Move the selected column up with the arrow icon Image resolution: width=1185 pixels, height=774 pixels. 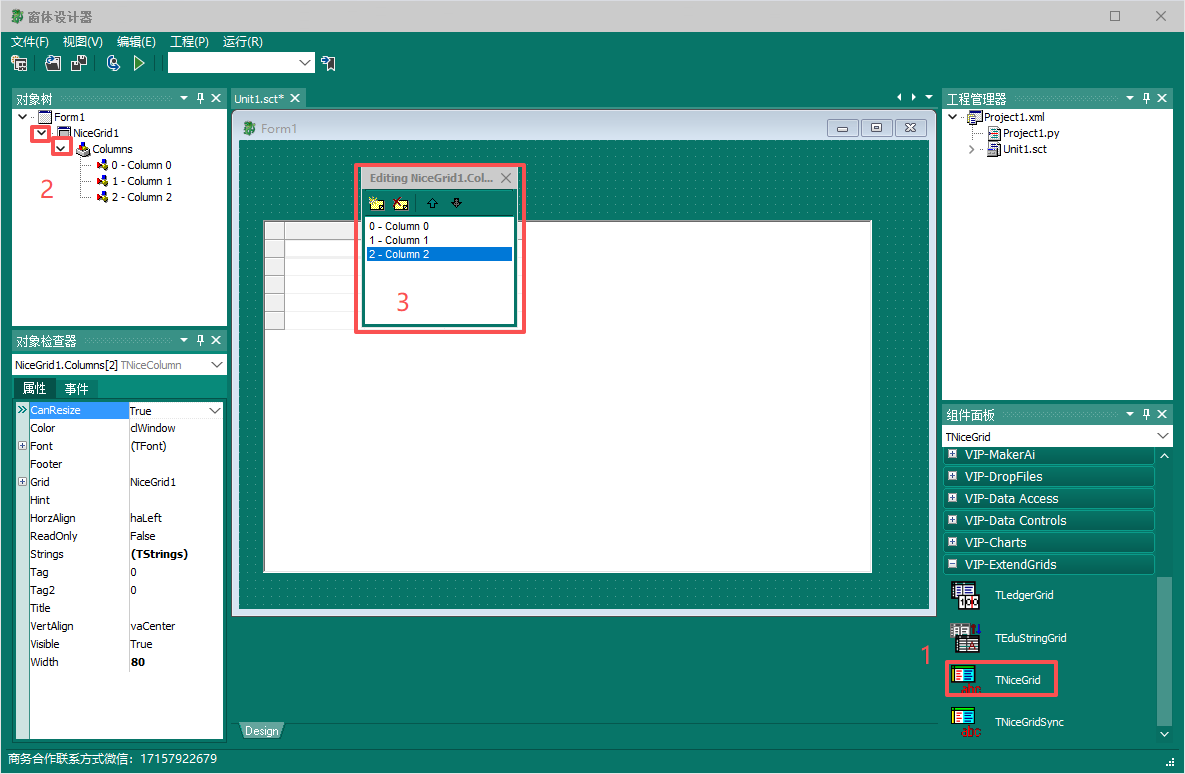432,203
